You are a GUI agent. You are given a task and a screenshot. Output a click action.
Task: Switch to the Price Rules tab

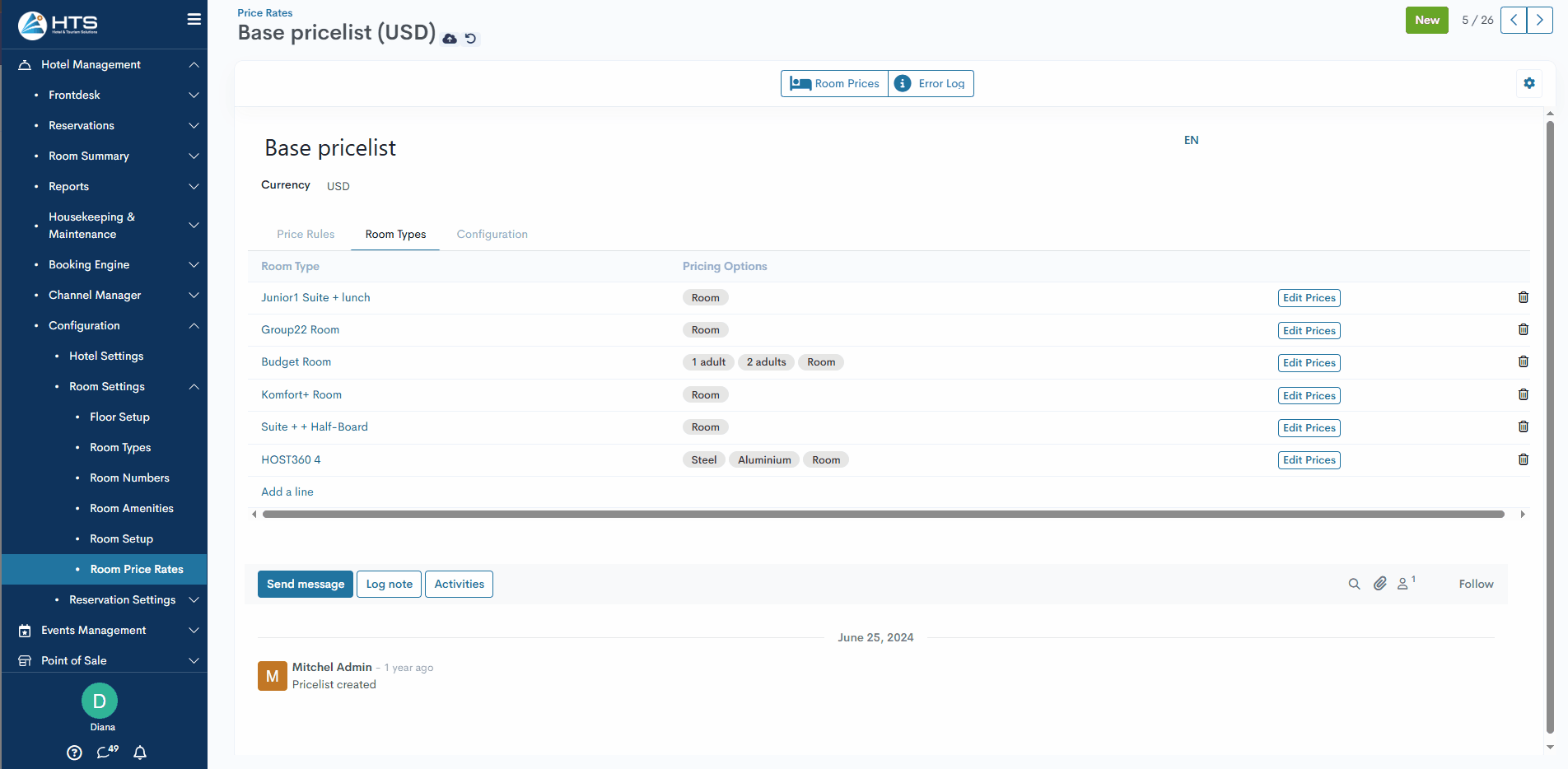(306, 234)
